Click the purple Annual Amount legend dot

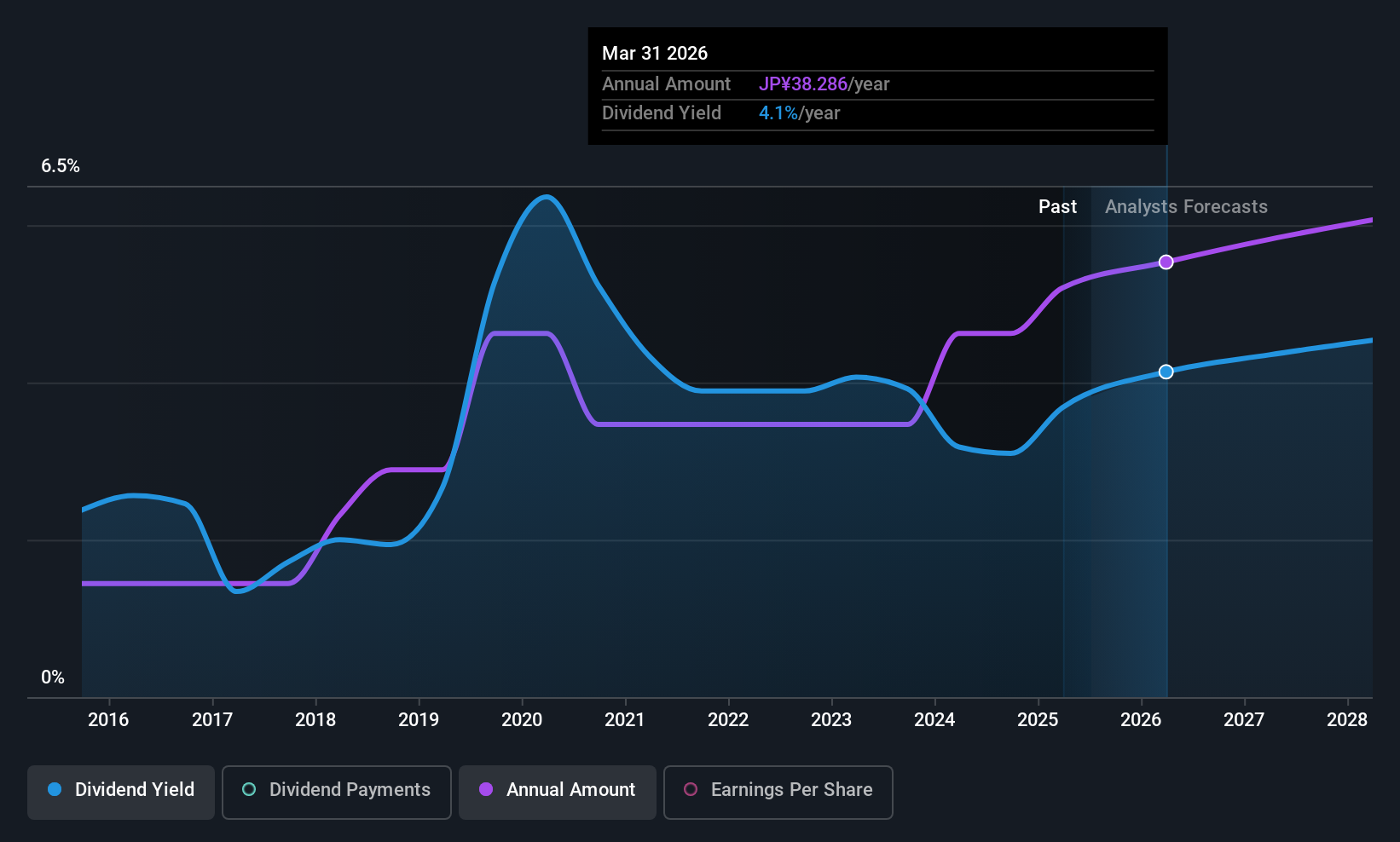tap(486, 789)
